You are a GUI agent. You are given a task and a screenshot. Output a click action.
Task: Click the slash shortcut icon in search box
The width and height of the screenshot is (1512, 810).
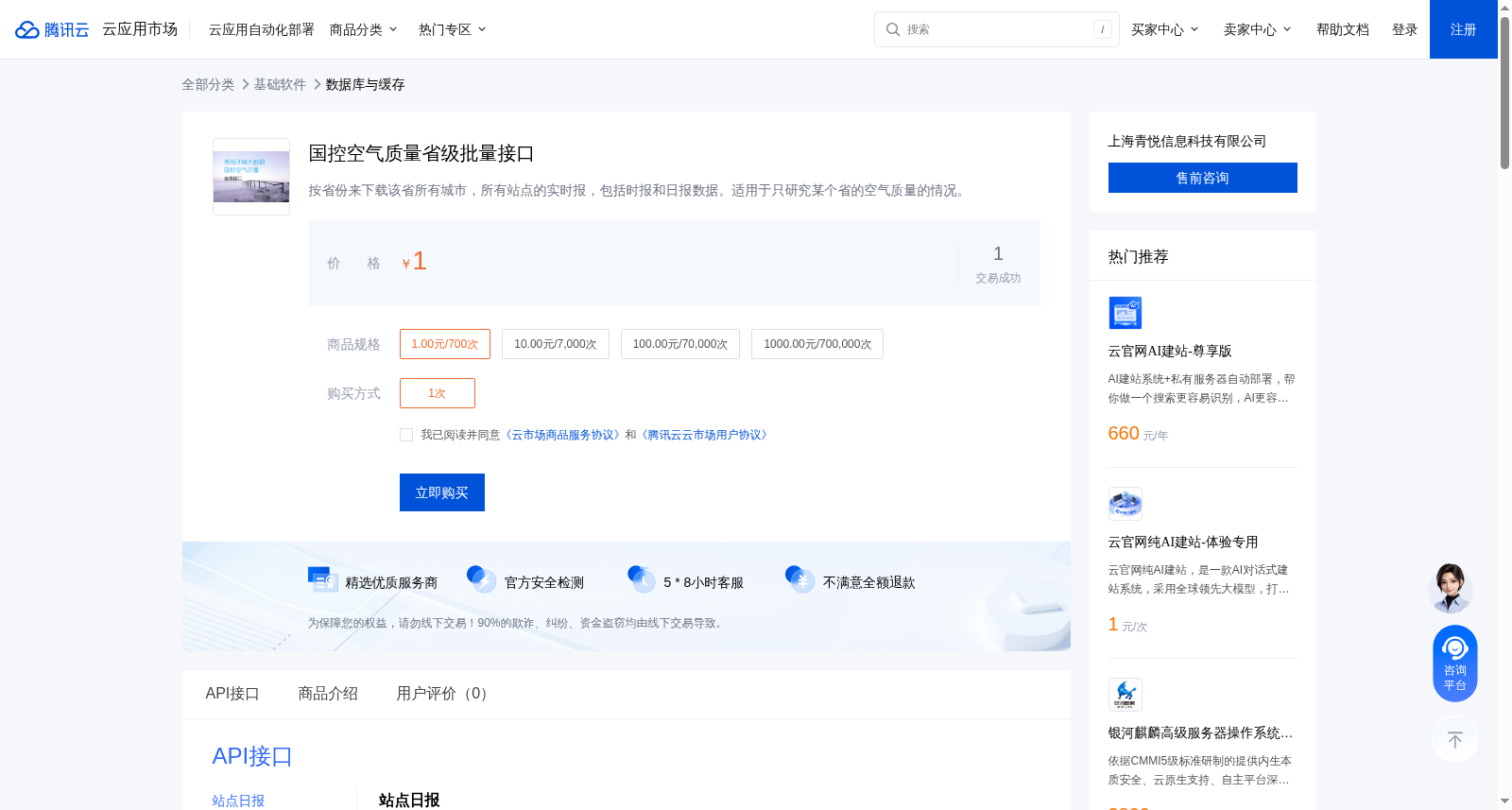(x=1102, y=29)
